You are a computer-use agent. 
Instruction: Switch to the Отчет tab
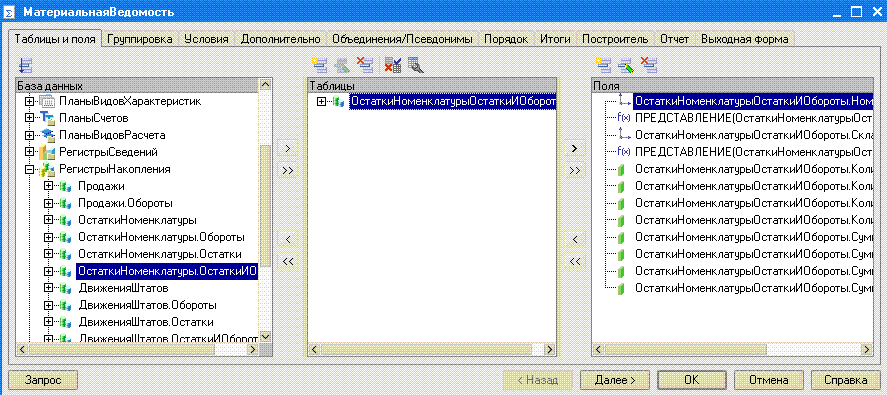(674, 39)
